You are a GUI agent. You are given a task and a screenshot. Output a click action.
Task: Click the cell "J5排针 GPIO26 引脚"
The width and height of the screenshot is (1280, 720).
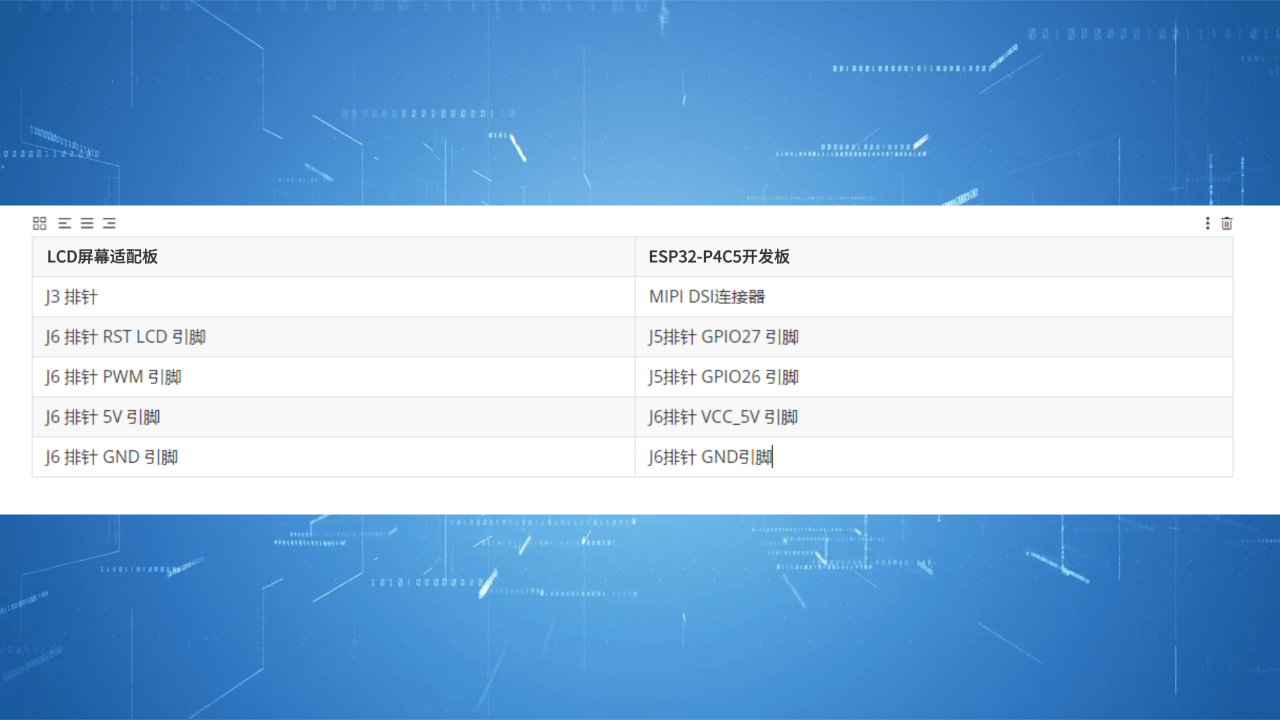[x=934, y=377]
